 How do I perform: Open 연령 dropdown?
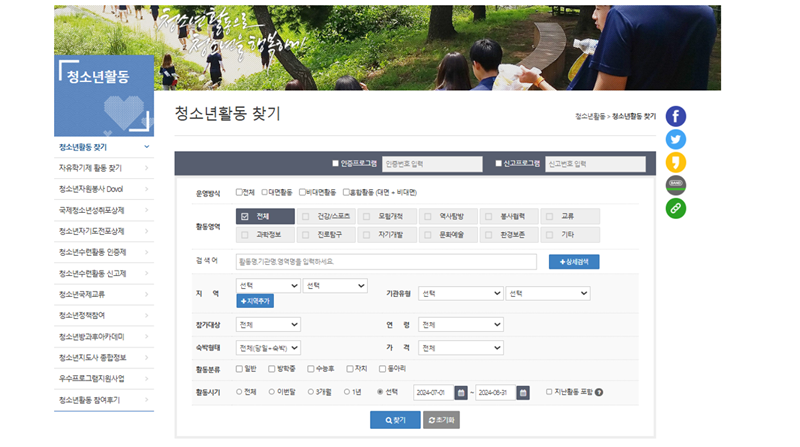click(x=461, y=325)
